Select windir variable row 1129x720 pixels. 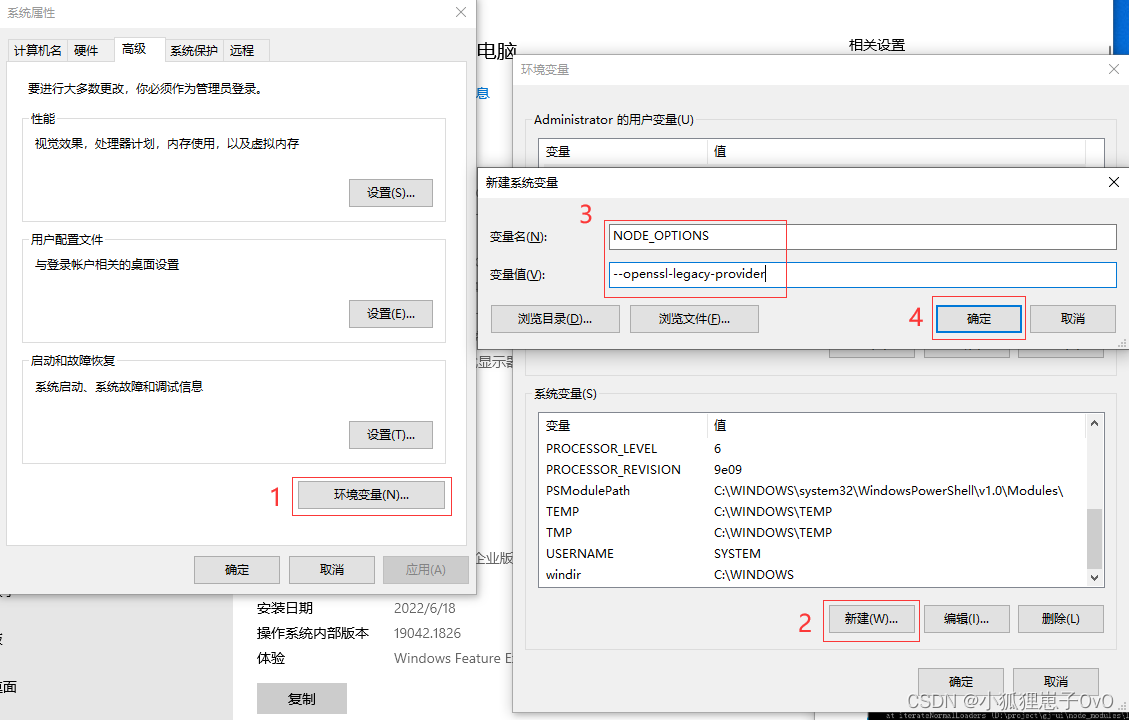[x=811, y=575]
